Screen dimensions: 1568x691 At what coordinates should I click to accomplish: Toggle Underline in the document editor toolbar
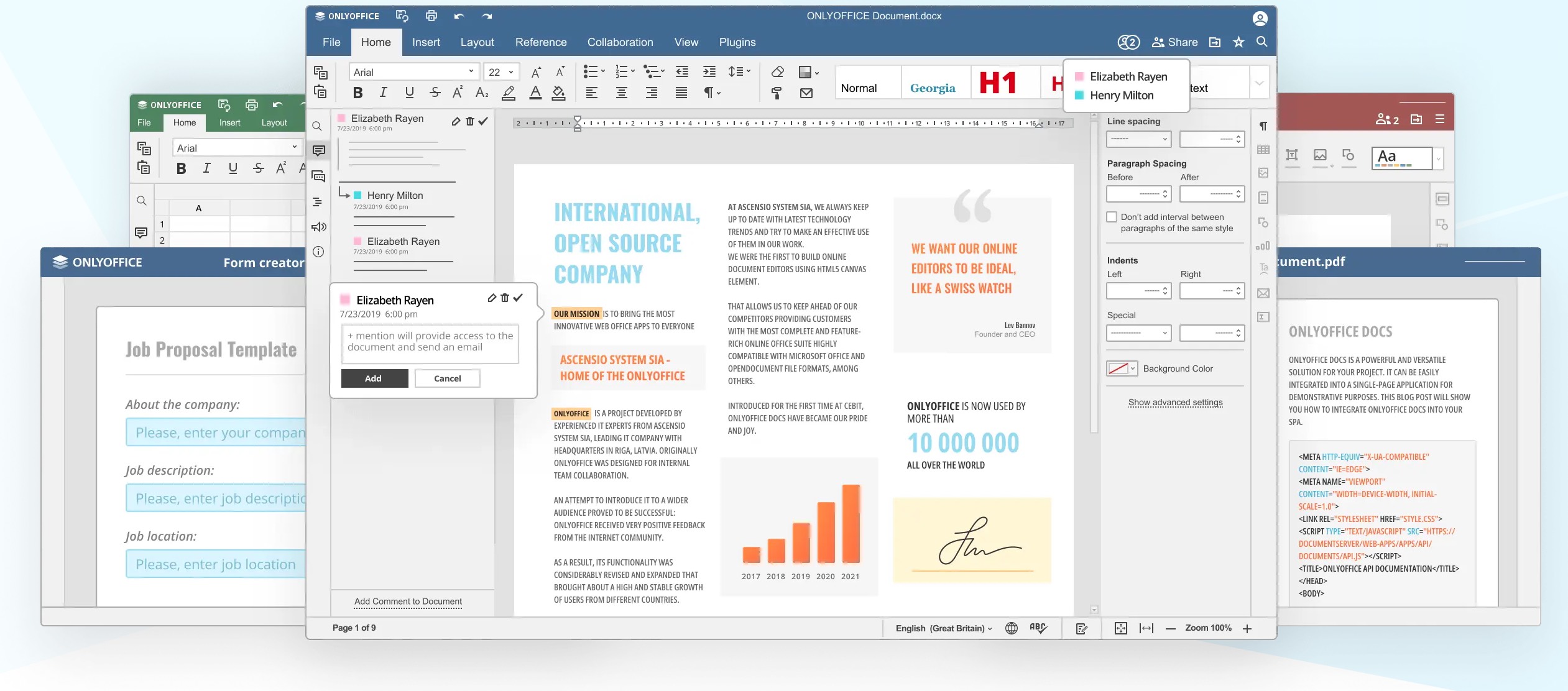pyautogui.click(x=409, y=93)
